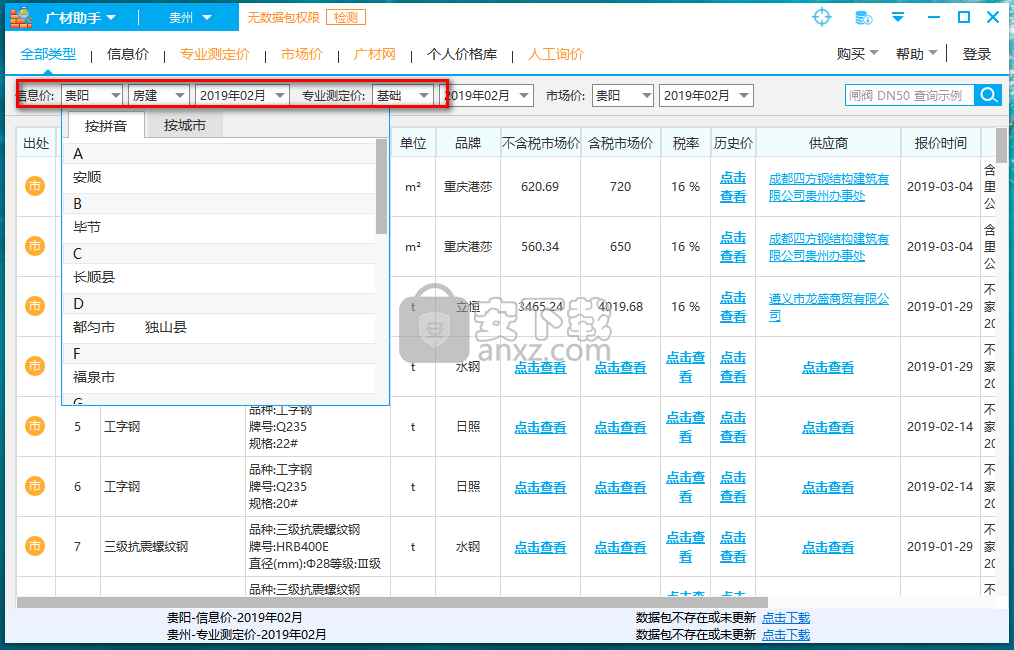The image size is (1014, 650).
Task: Switch to the 人工询价 tab
Action: click(x=556, y=54)
